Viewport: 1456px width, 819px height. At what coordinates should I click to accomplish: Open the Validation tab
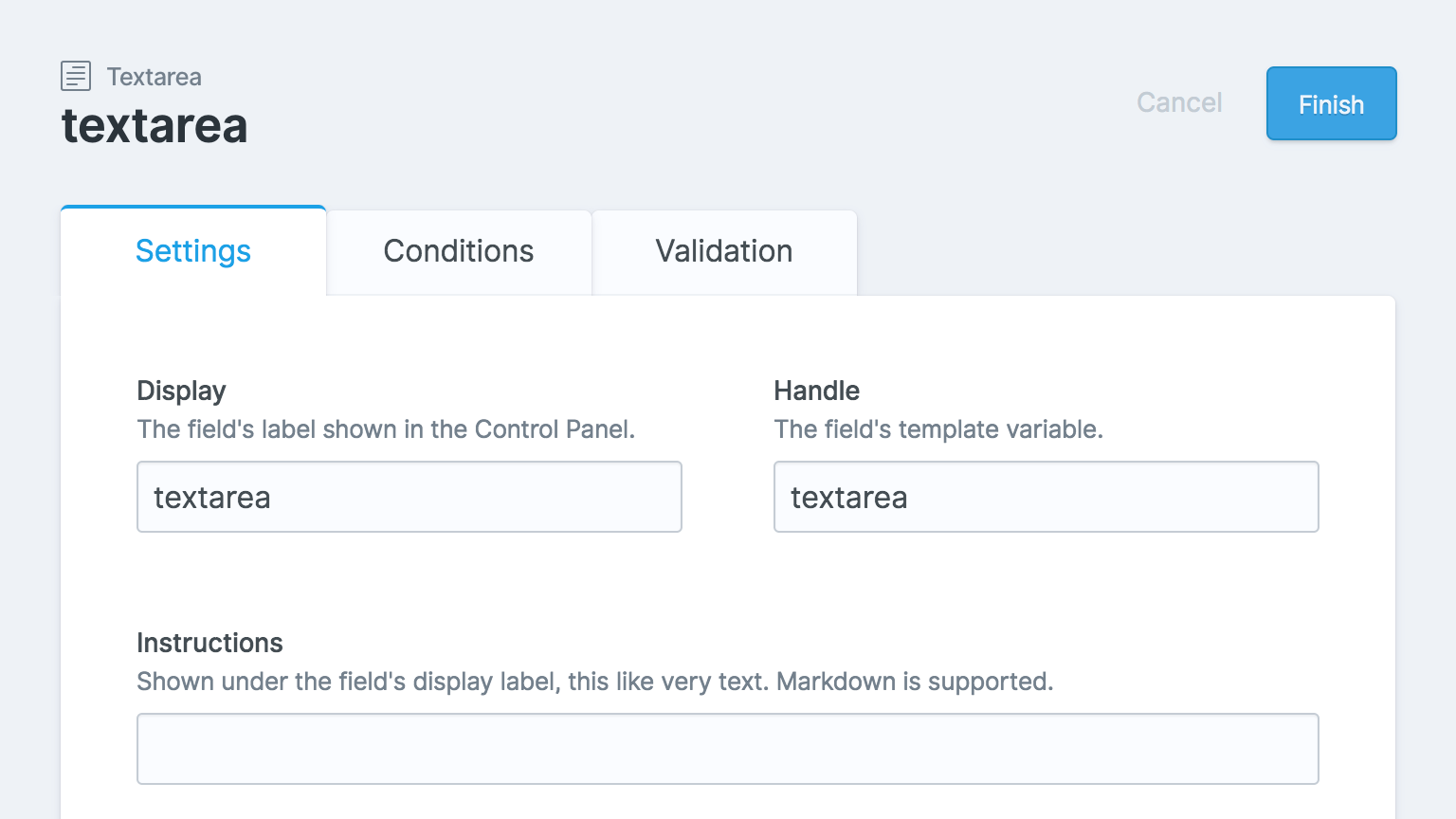click(x=723, y=251)
